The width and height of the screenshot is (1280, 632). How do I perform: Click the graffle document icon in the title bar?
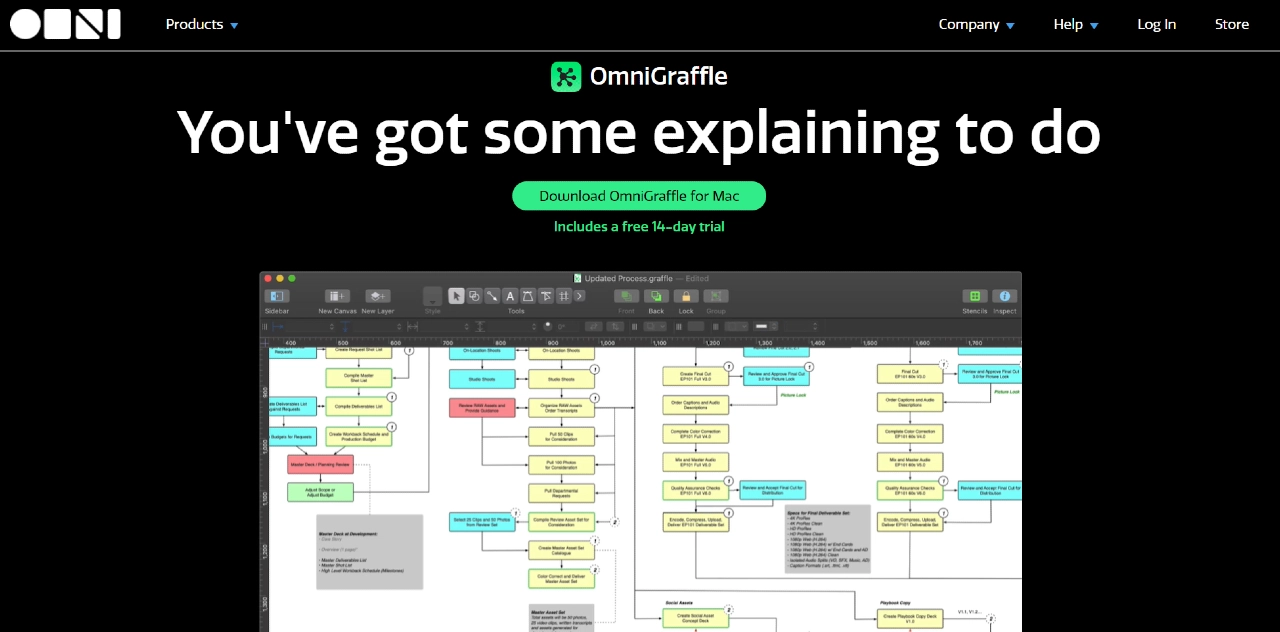(x=577, y=279)
